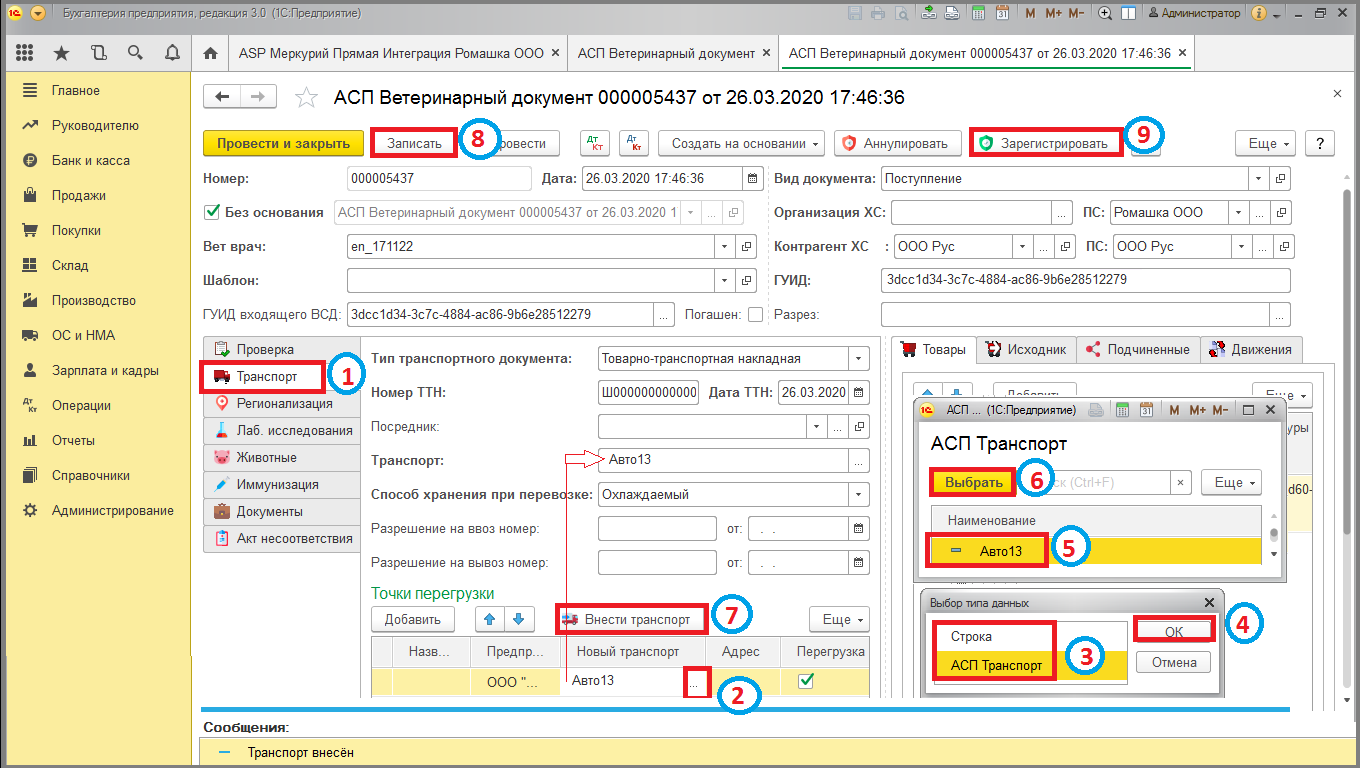
Task: Click the Зарегистрировать button
Action: pos(1045,143)
